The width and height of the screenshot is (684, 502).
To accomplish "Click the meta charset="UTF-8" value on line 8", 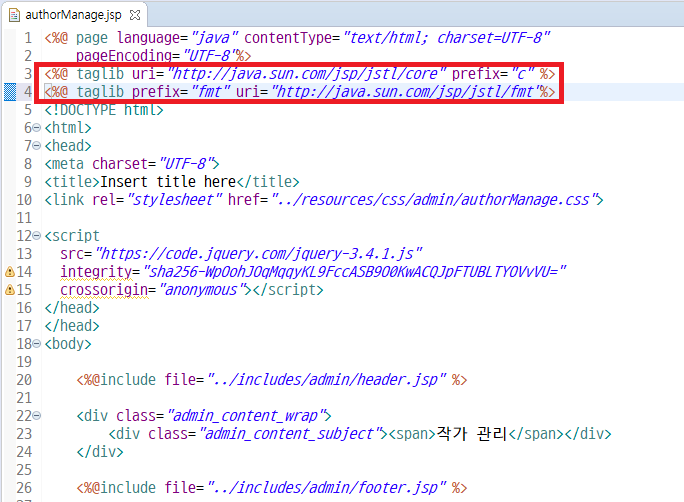I will pos(186,164).
